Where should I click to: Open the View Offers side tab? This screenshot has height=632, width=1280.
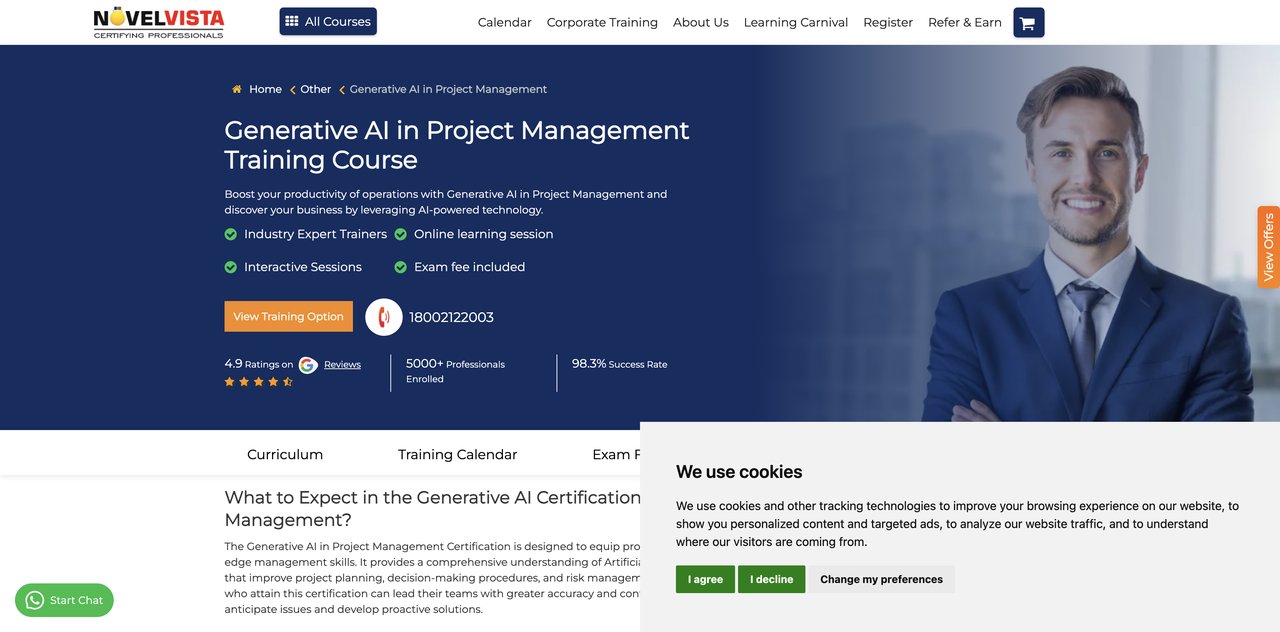click(1268, 247)
